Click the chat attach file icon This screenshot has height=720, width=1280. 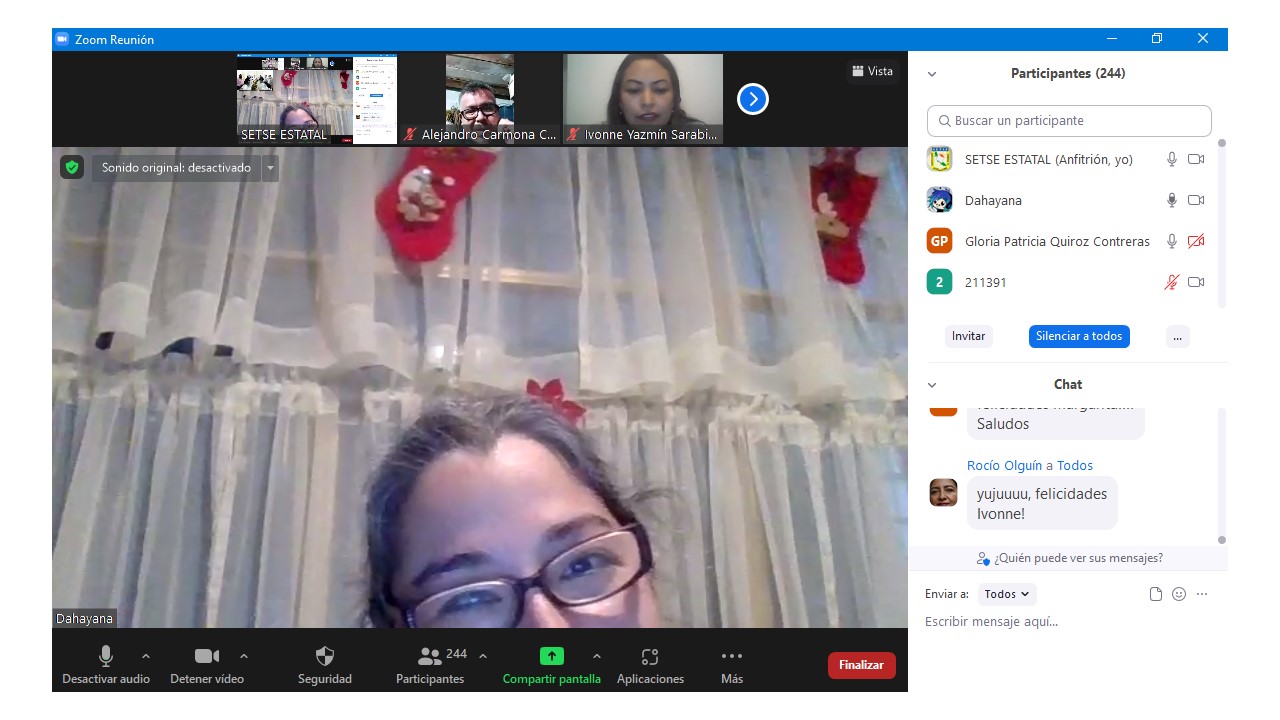tap(1156, 594)
